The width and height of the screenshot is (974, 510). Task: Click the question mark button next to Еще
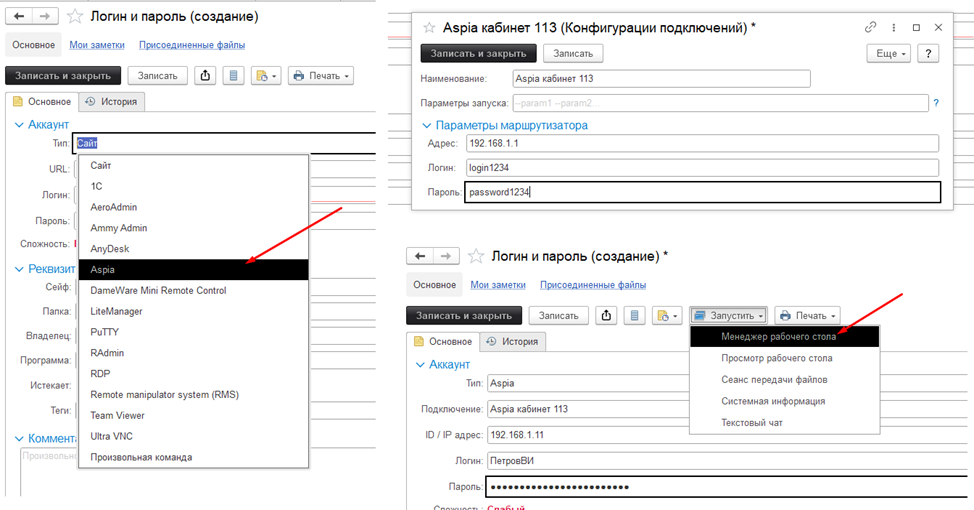tap(929, 53)
